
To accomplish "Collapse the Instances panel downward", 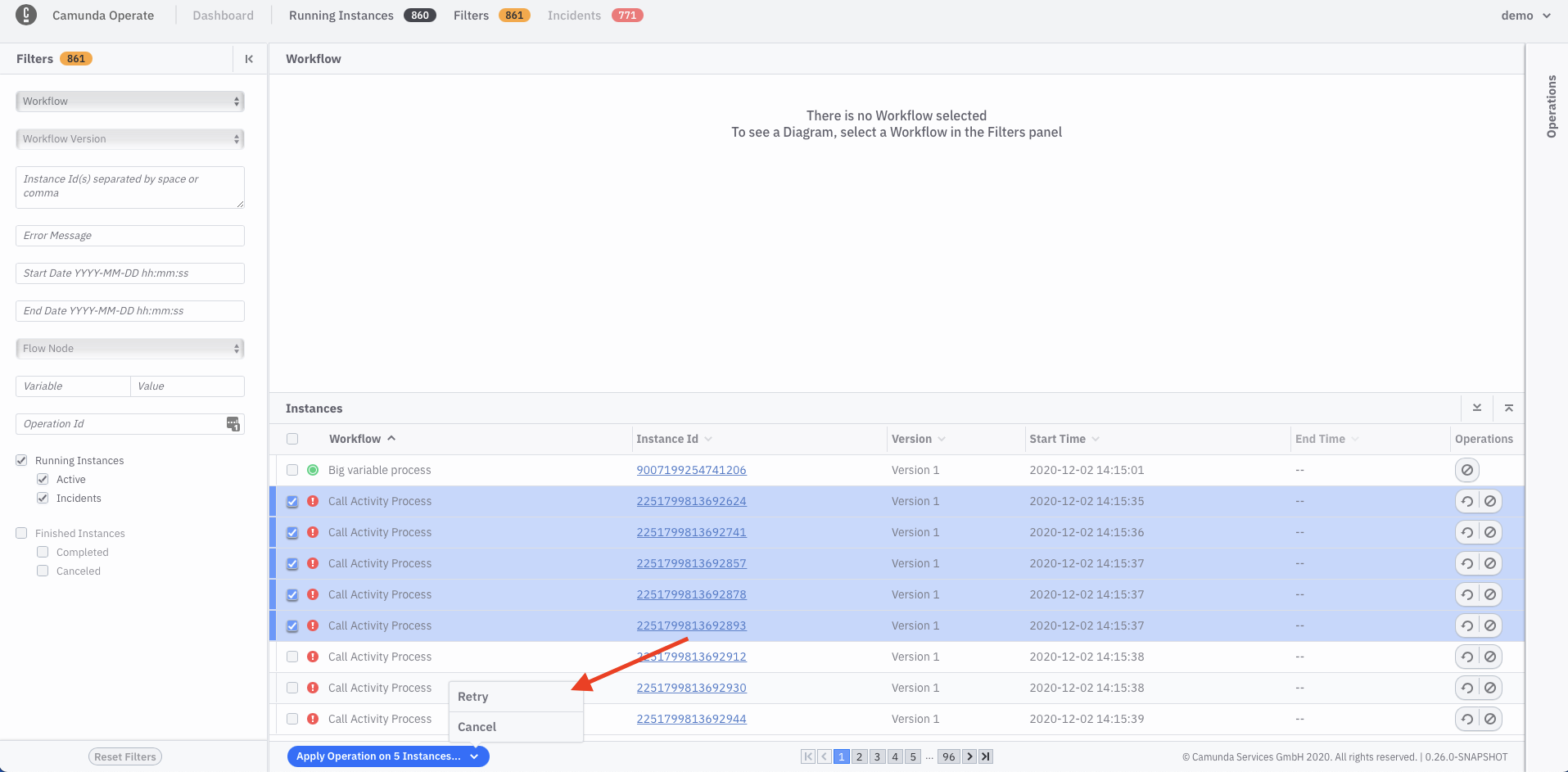I will click(x=1477, y=408).
